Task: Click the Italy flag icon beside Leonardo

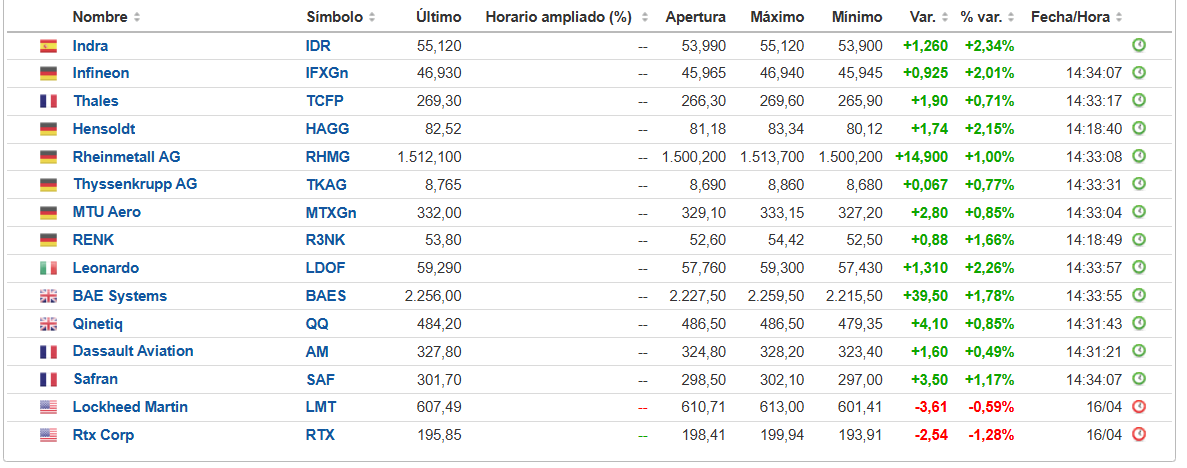Action: click(48, 268)
